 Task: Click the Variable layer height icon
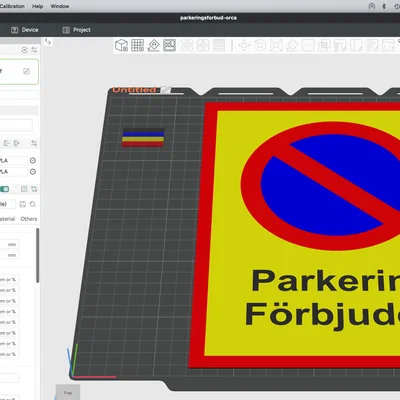(x=219, y=45)
